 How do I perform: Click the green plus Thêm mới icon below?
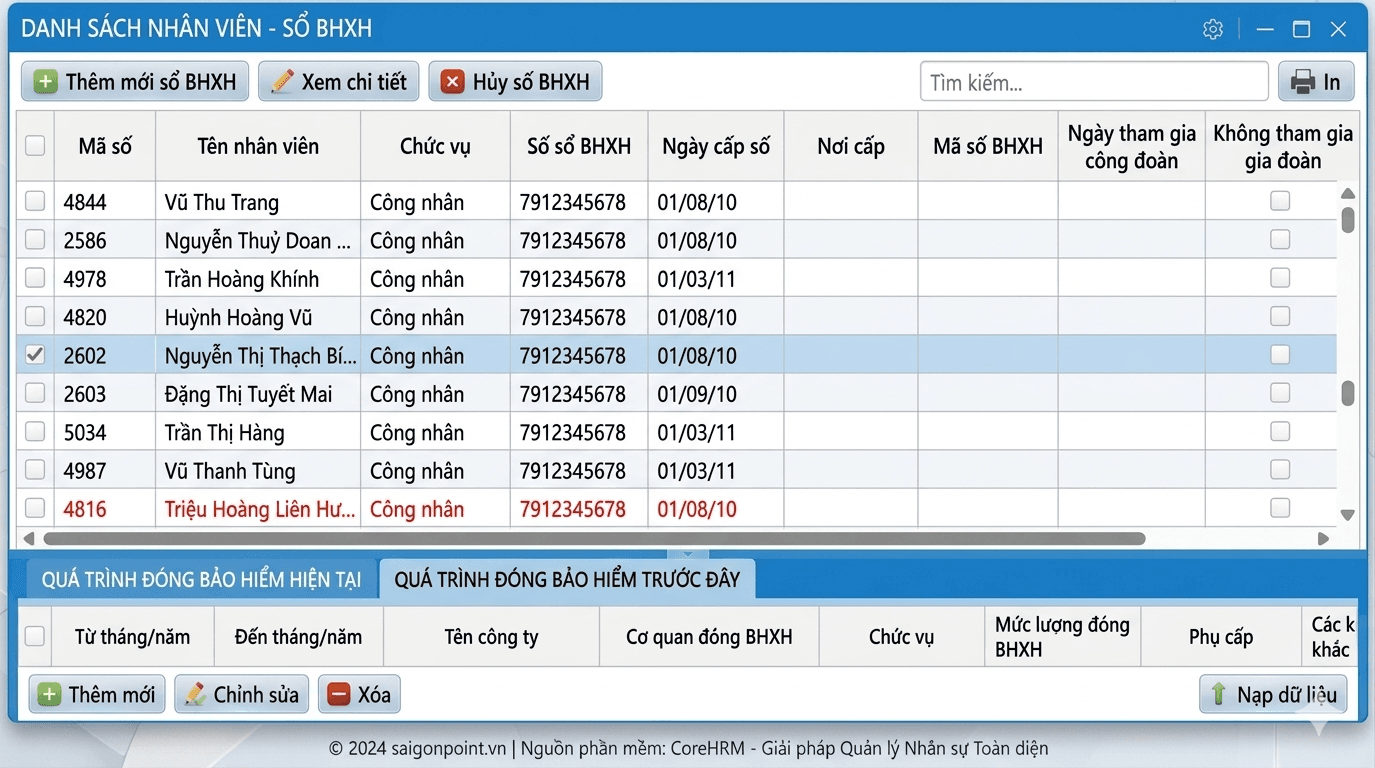pyautogui.click(x=49, y=695)
